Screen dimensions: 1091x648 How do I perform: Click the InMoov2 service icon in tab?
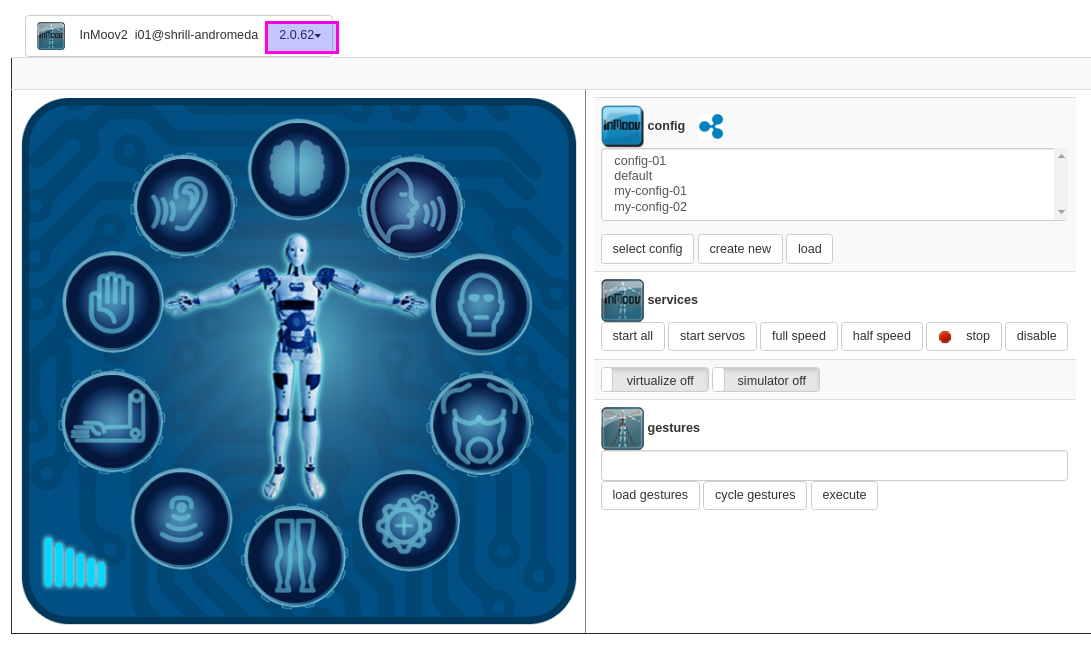click(51, 35)
